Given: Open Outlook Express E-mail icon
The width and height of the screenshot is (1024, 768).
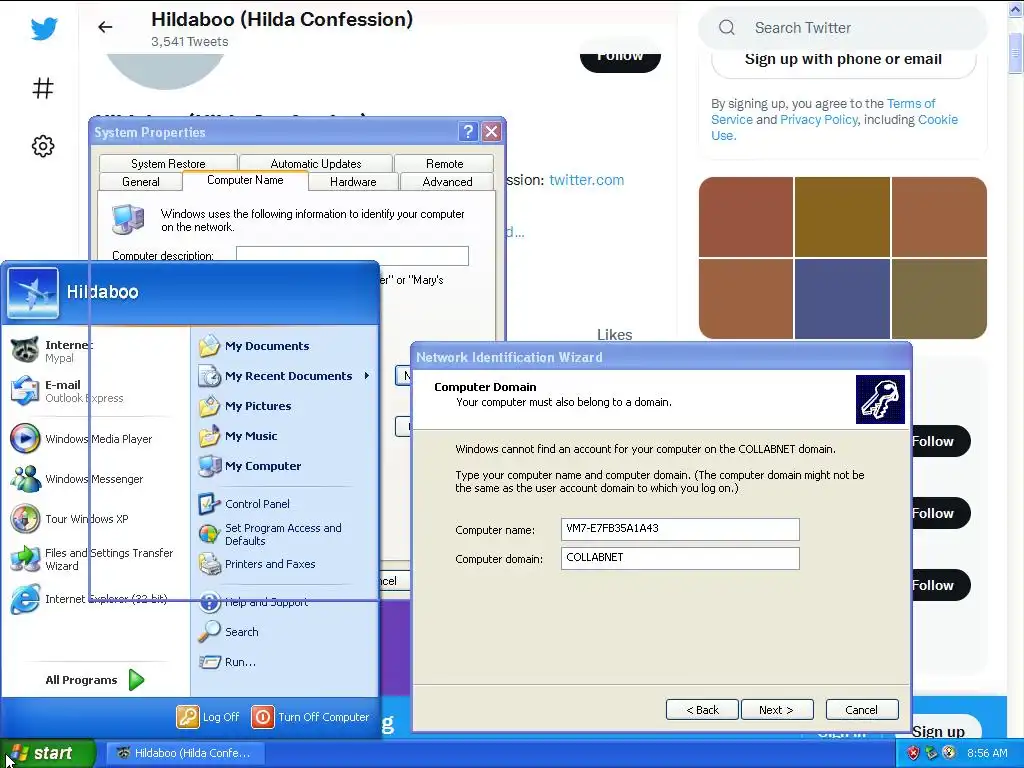Looking at the screenshot, I should [x=25, y=391].
